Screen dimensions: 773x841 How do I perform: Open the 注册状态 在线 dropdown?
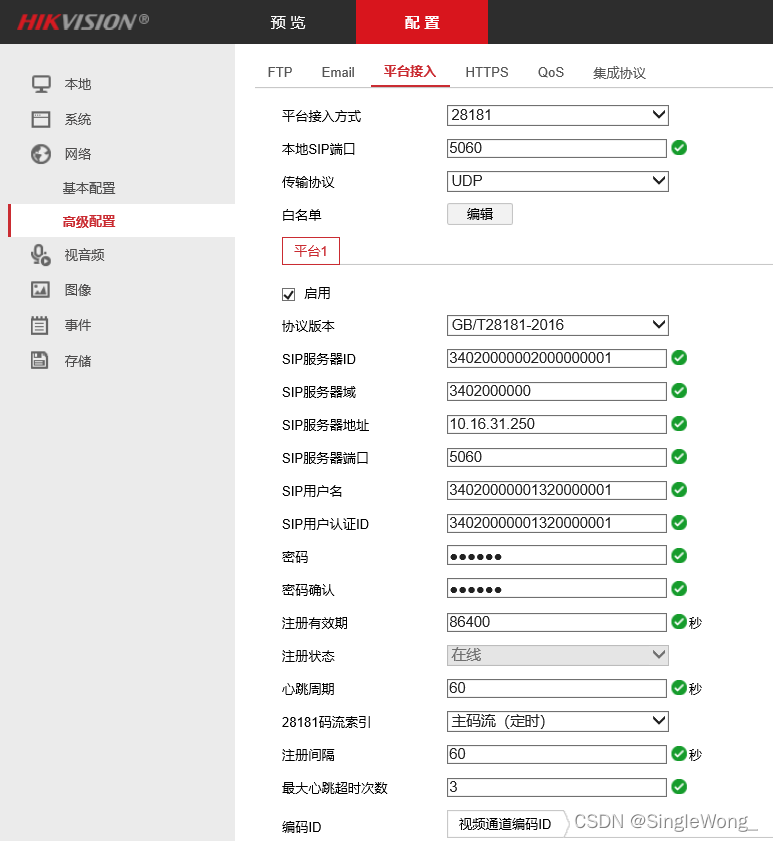click(x=557, y=655)
